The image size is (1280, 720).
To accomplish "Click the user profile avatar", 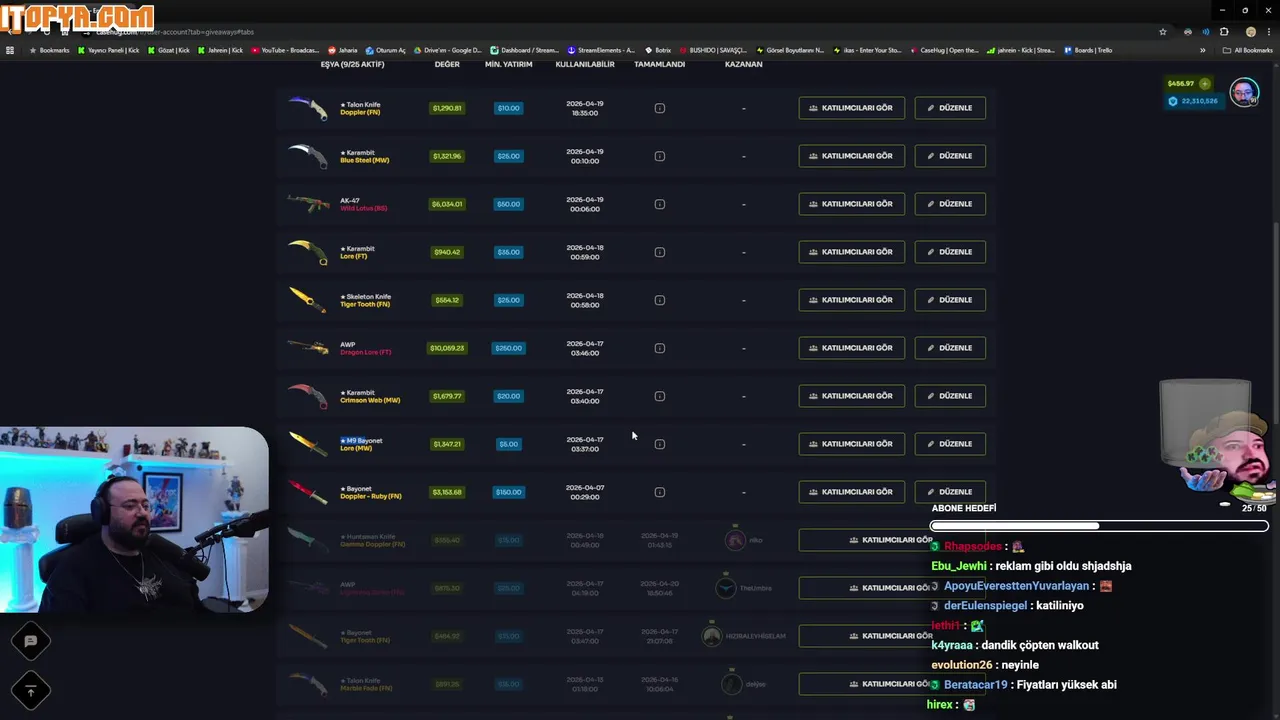I will tap(1243, 93).
